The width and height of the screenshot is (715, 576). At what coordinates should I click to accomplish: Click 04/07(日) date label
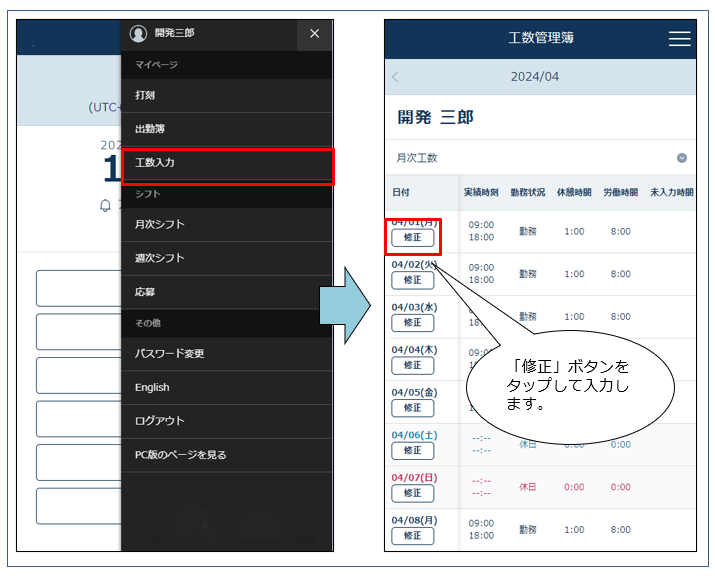point(414,477)
